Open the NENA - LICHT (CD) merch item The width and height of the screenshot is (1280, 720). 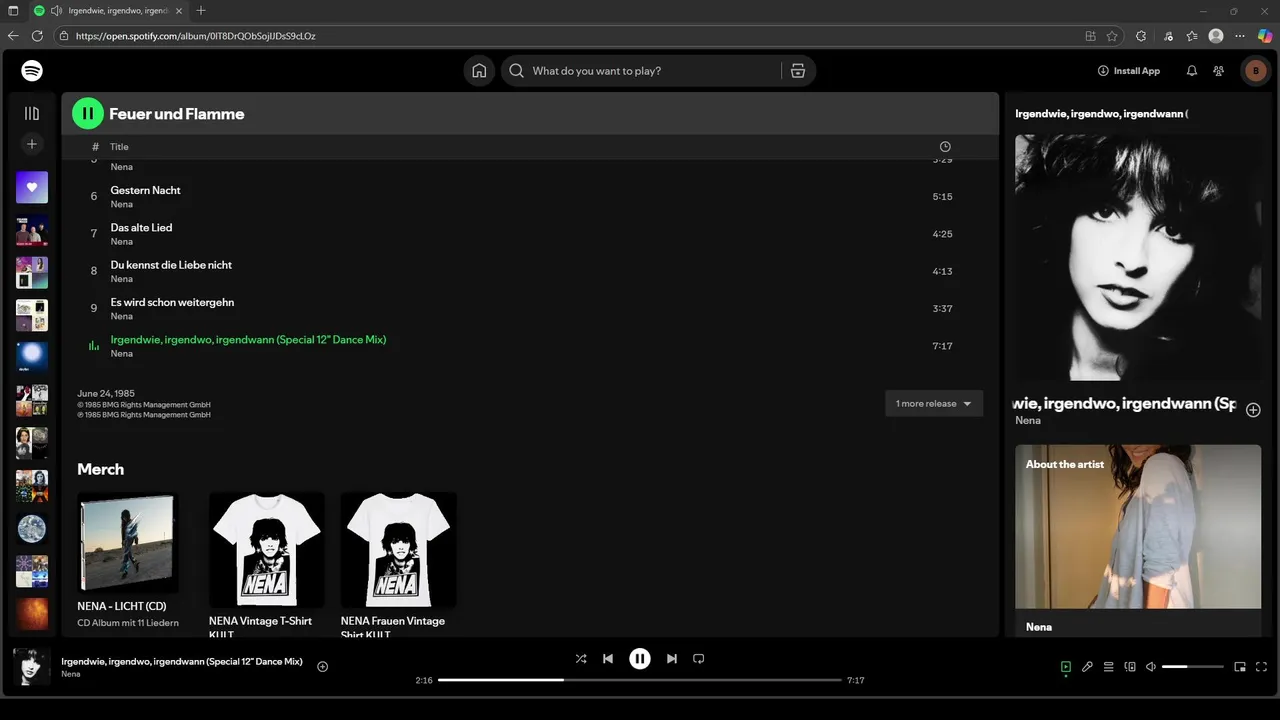coord(128,560)
